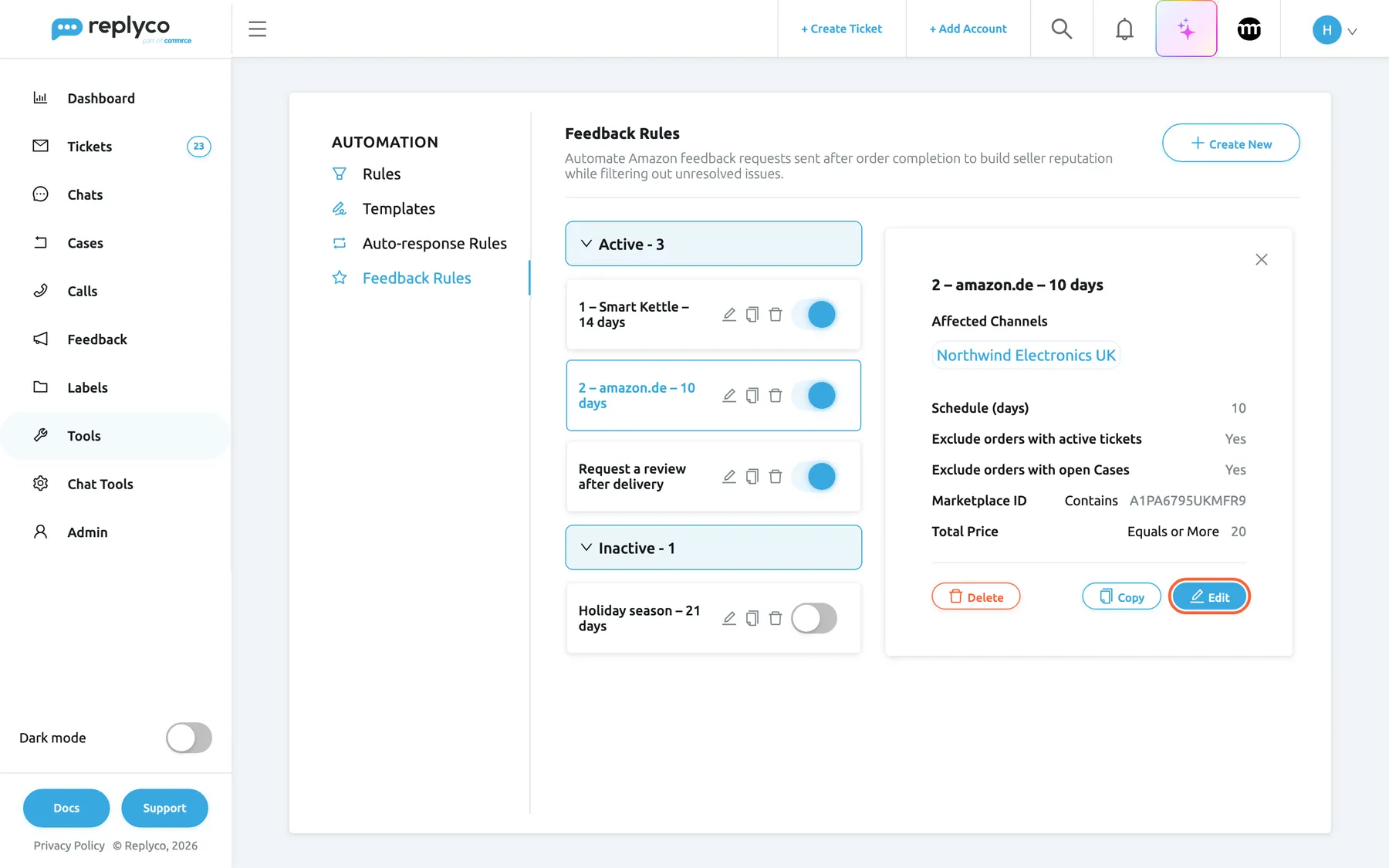The height and width of the screenshot is (868, 1389).
Task: Edit the Holiday season 21 days rule
Action: [x=729, y=618]
